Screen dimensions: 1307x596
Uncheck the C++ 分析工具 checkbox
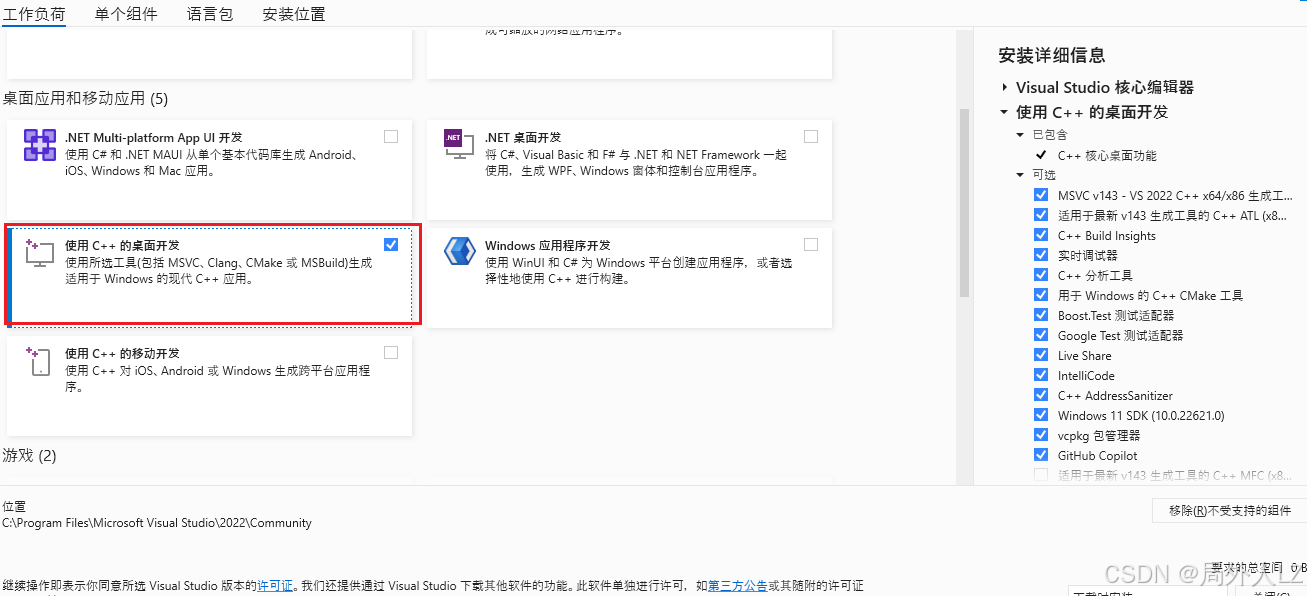pyautogui.click(x=1042, y=275)
